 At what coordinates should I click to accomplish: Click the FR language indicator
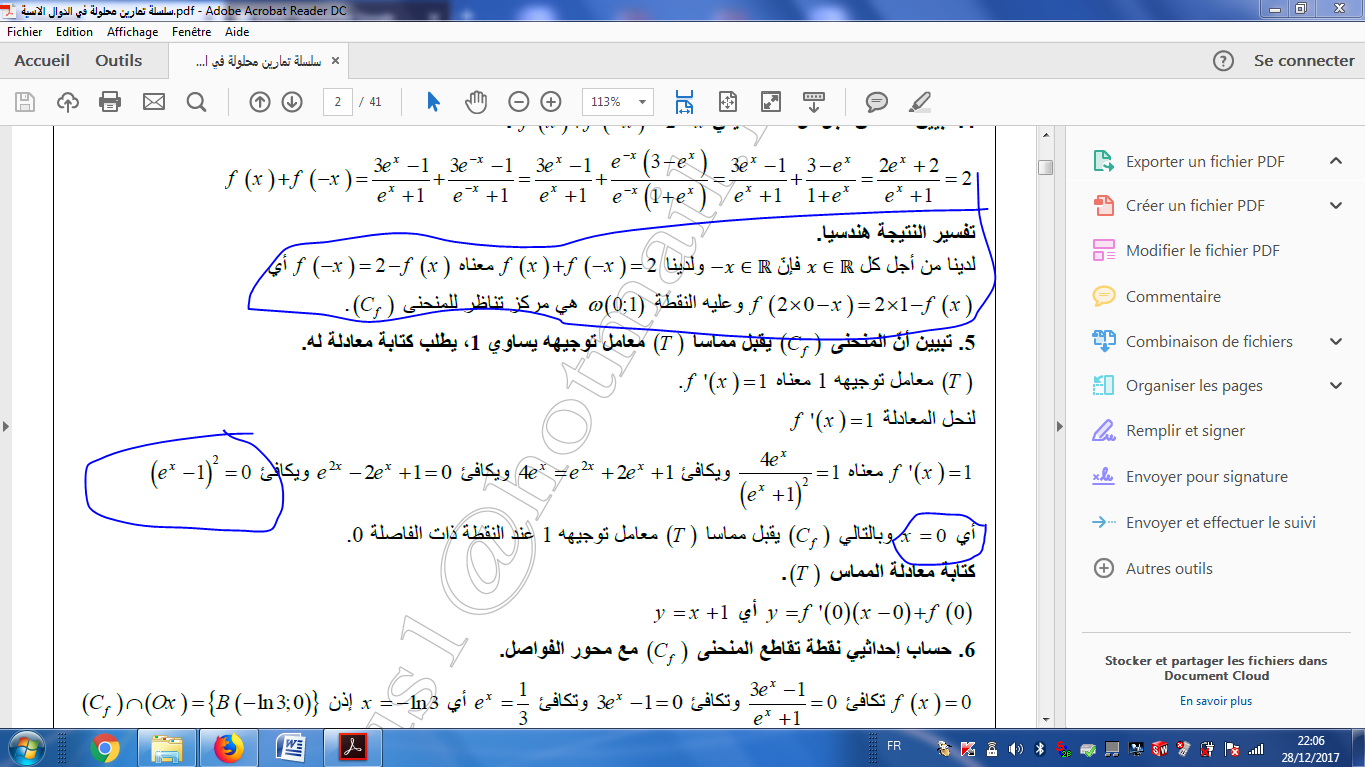pyautogui.click(x=895, y=746)
